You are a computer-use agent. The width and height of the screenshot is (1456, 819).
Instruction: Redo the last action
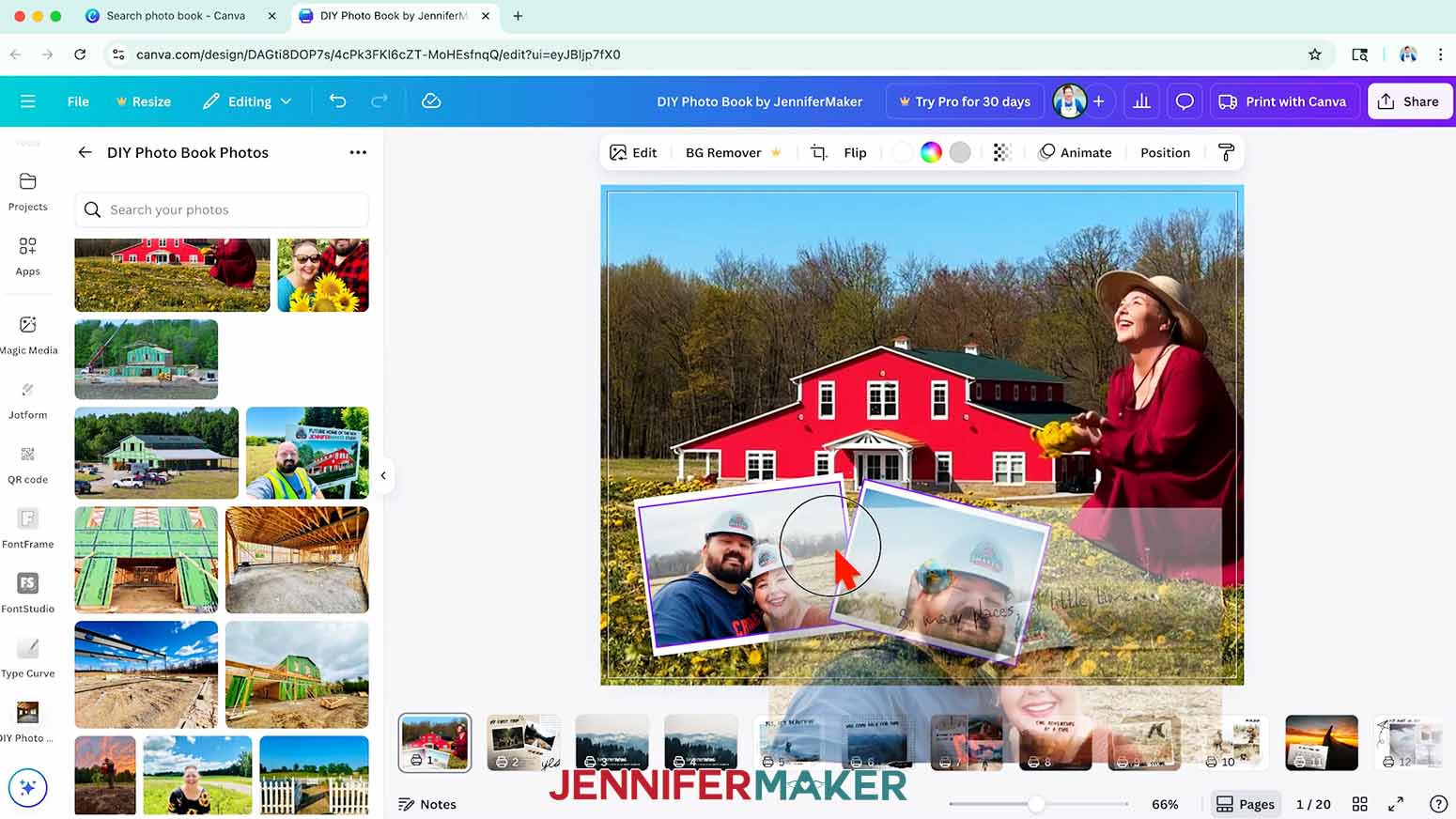pos(379,100)
